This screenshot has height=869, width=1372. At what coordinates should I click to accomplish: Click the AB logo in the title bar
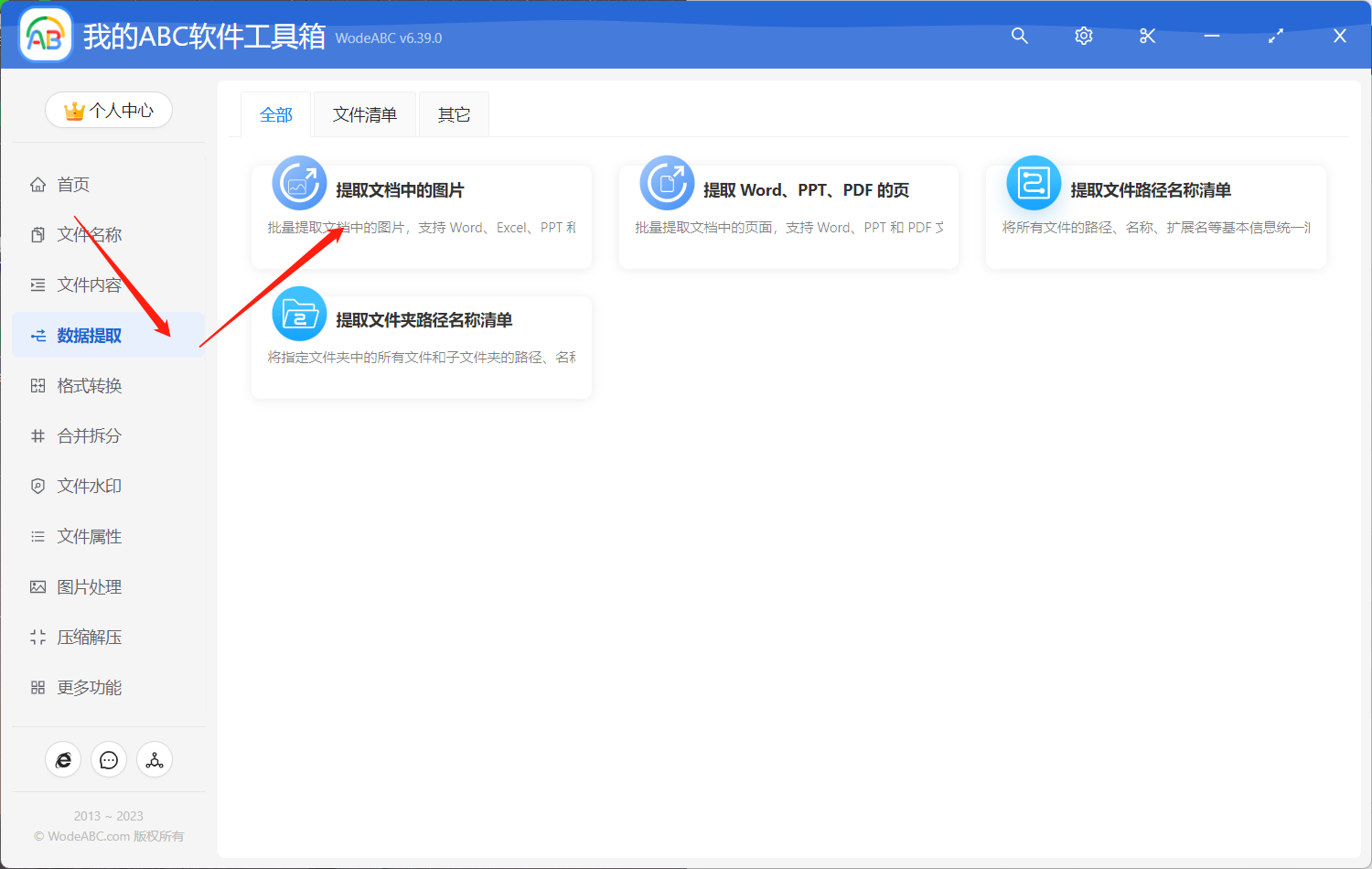pyautogui.click(x=45, y=35)
